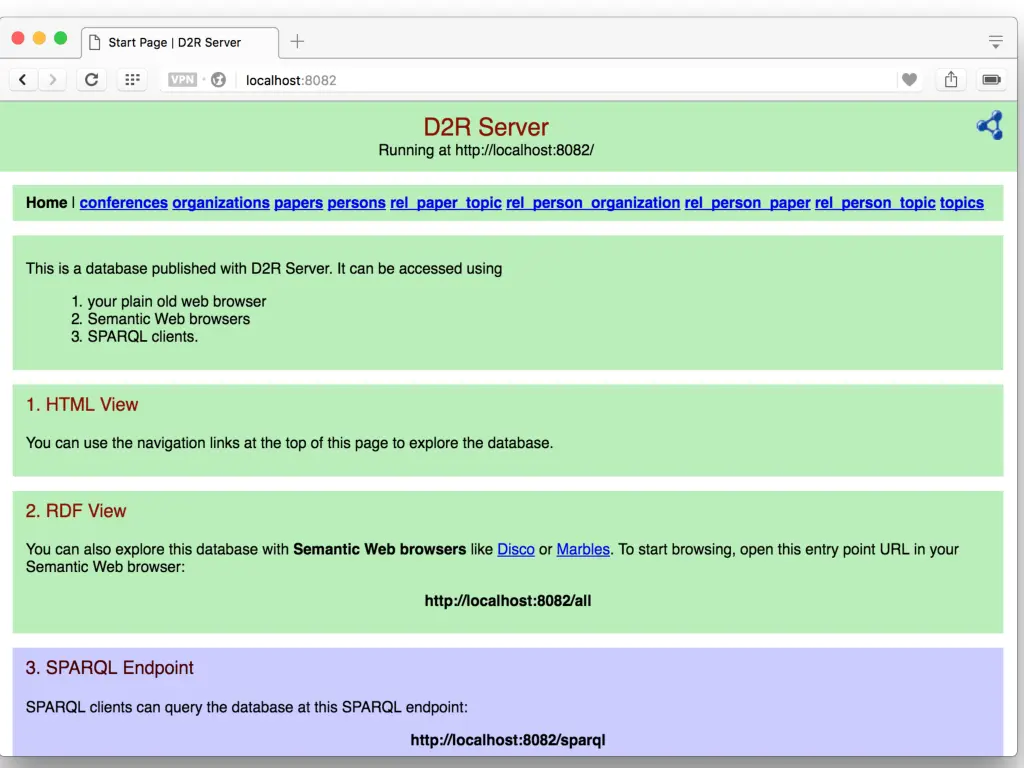Click the browser forward arrow button
Screen dimensions: 1024x768
[x=52, y=80]
